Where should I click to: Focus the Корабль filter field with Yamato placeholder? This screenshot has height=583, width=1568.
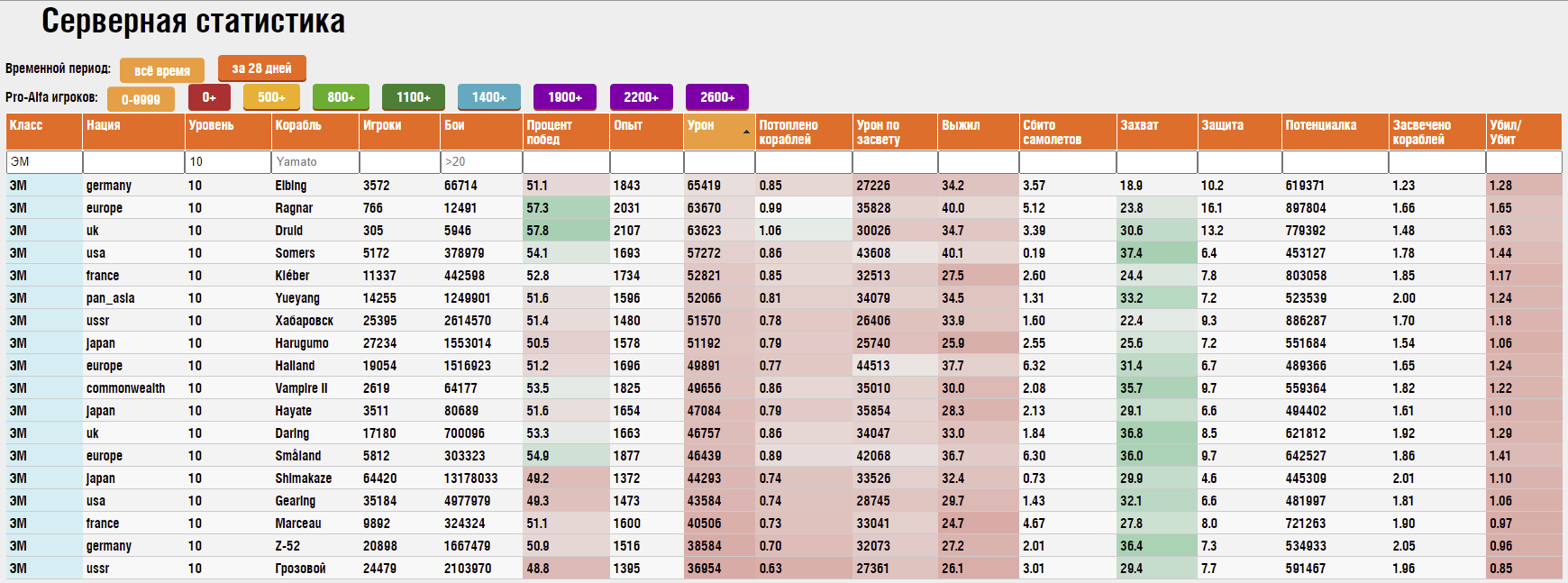tap(315, 162)
